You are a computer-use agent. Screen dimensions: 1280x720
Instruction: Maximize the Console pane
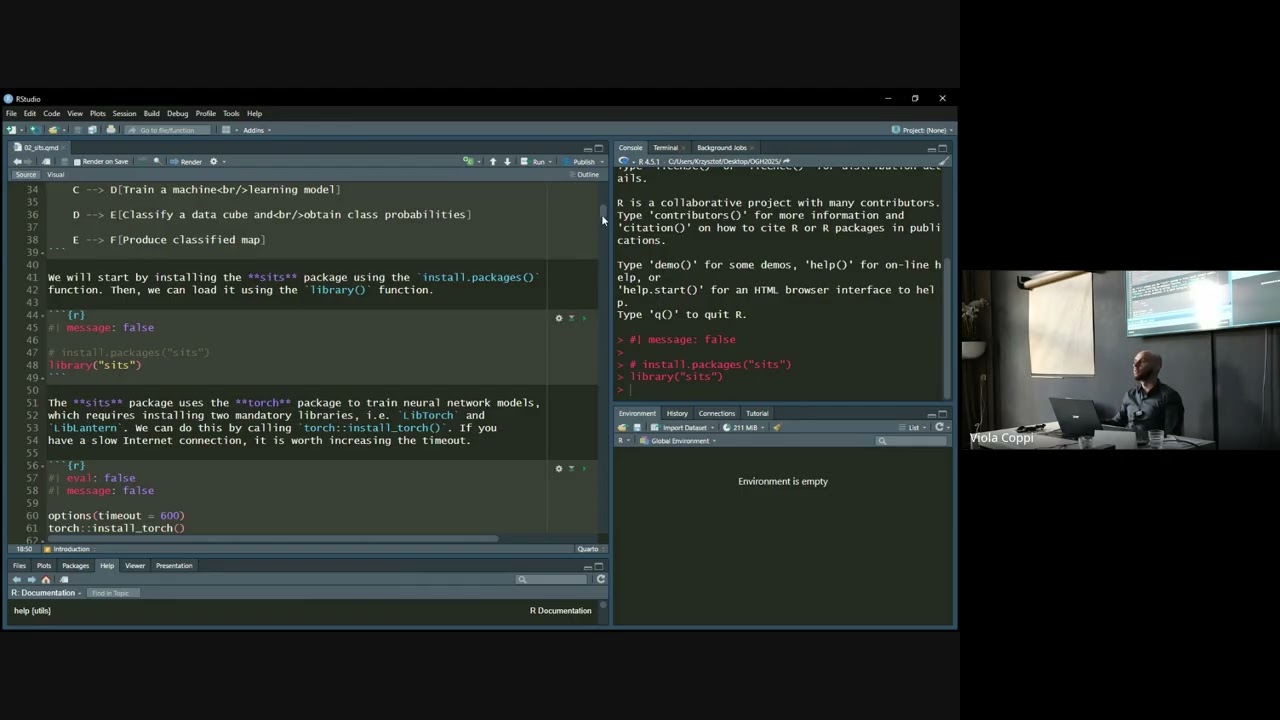click(942, 148)
